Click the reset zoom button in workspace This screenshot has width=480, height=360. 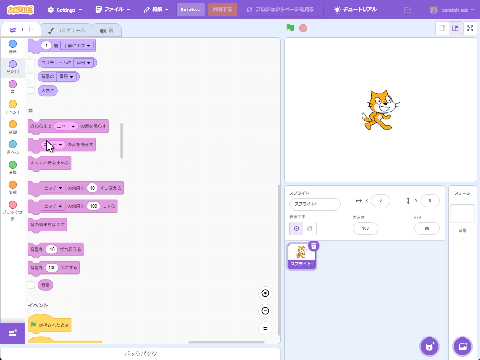pos(265,329)
